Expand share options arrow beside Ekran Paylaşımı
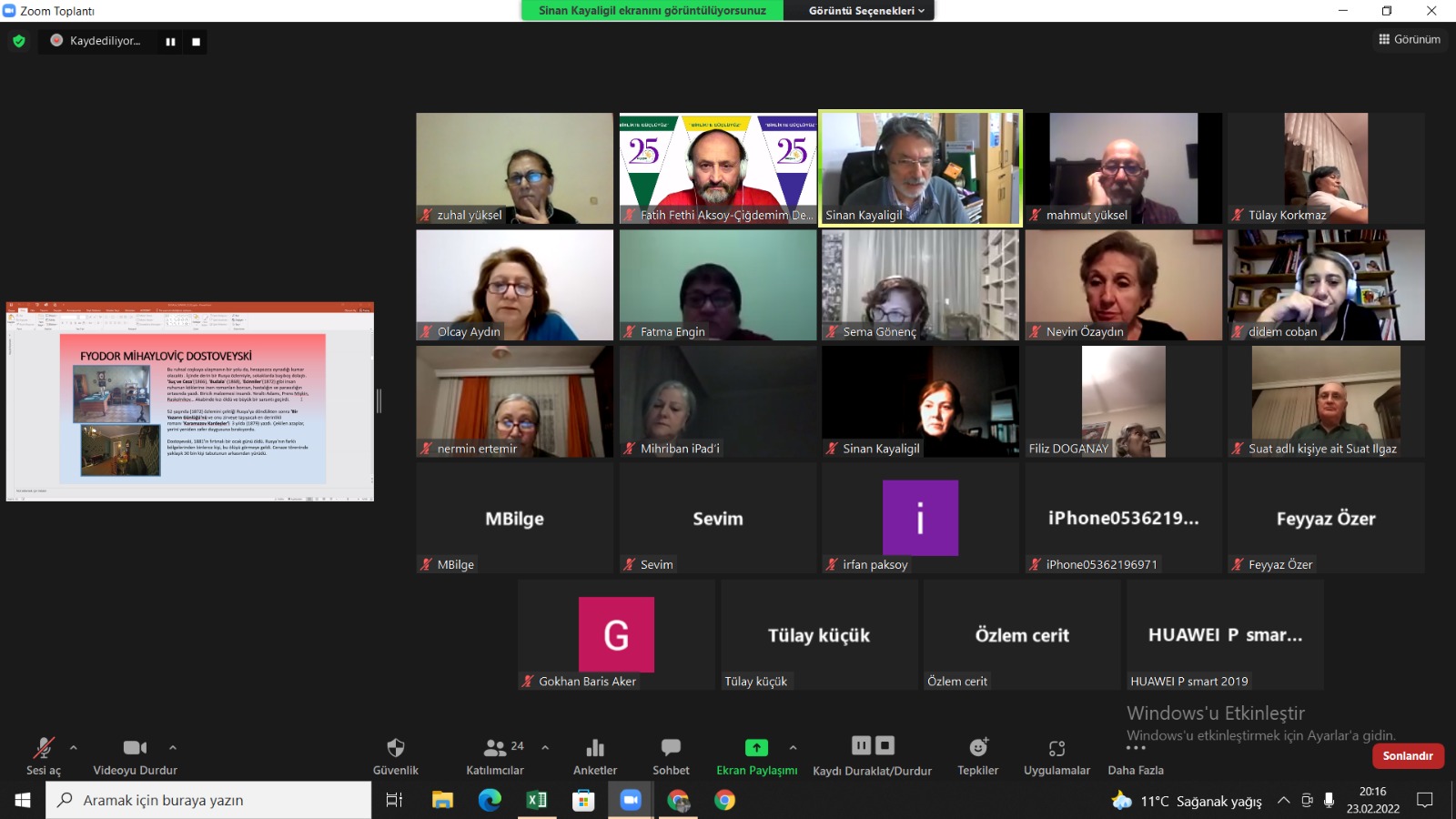1456x819 pixels. 793,747
